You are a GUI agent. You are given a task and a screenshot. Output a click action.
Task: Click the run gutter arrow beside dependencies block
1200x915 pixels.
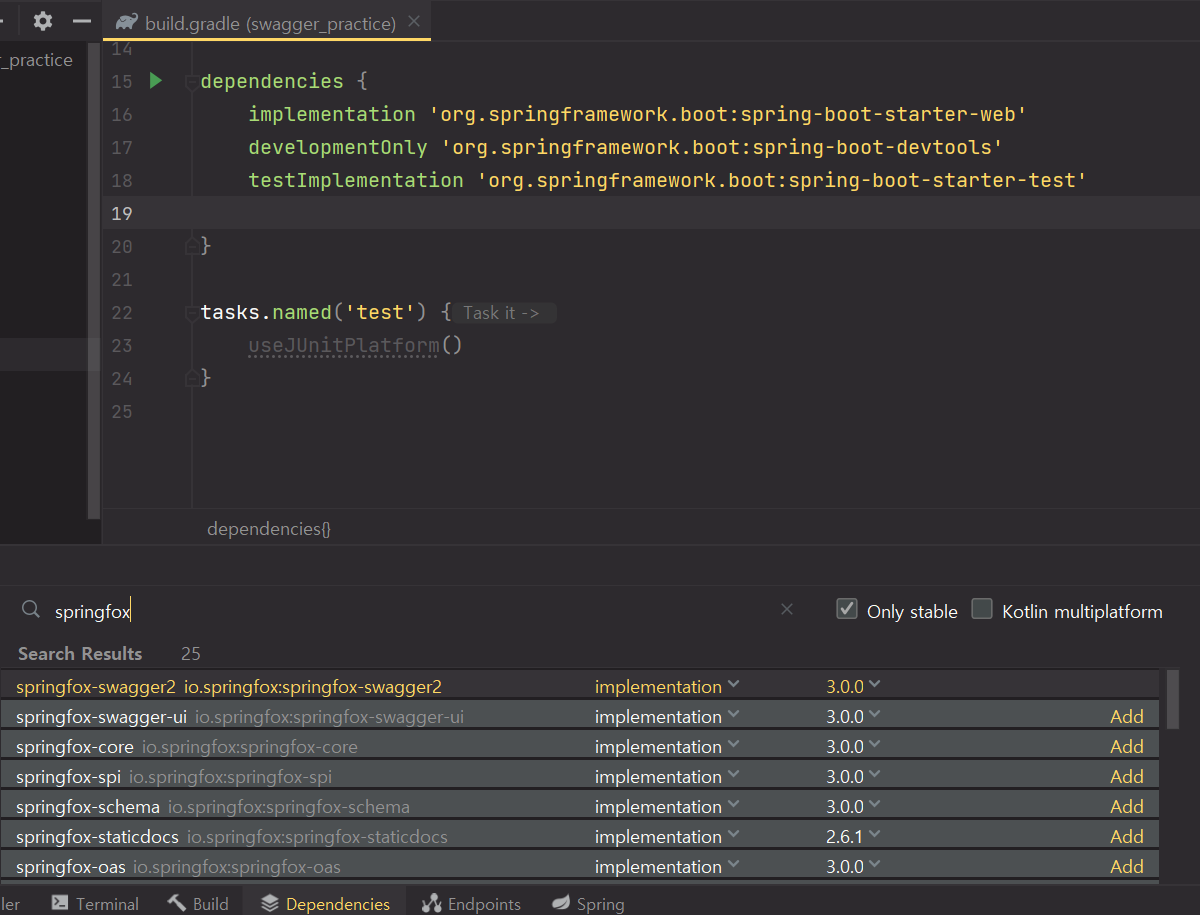click(155, 81)
